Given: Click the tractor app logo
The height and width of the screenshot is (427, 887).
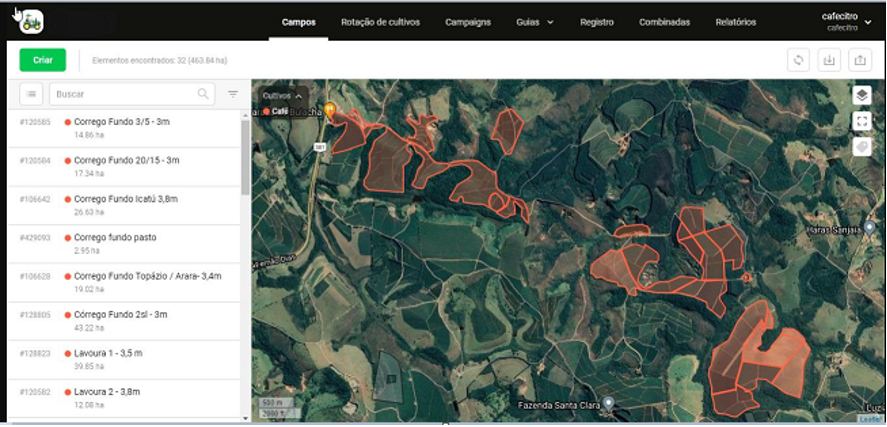Looking at the screenshot, I should point(32,21).
